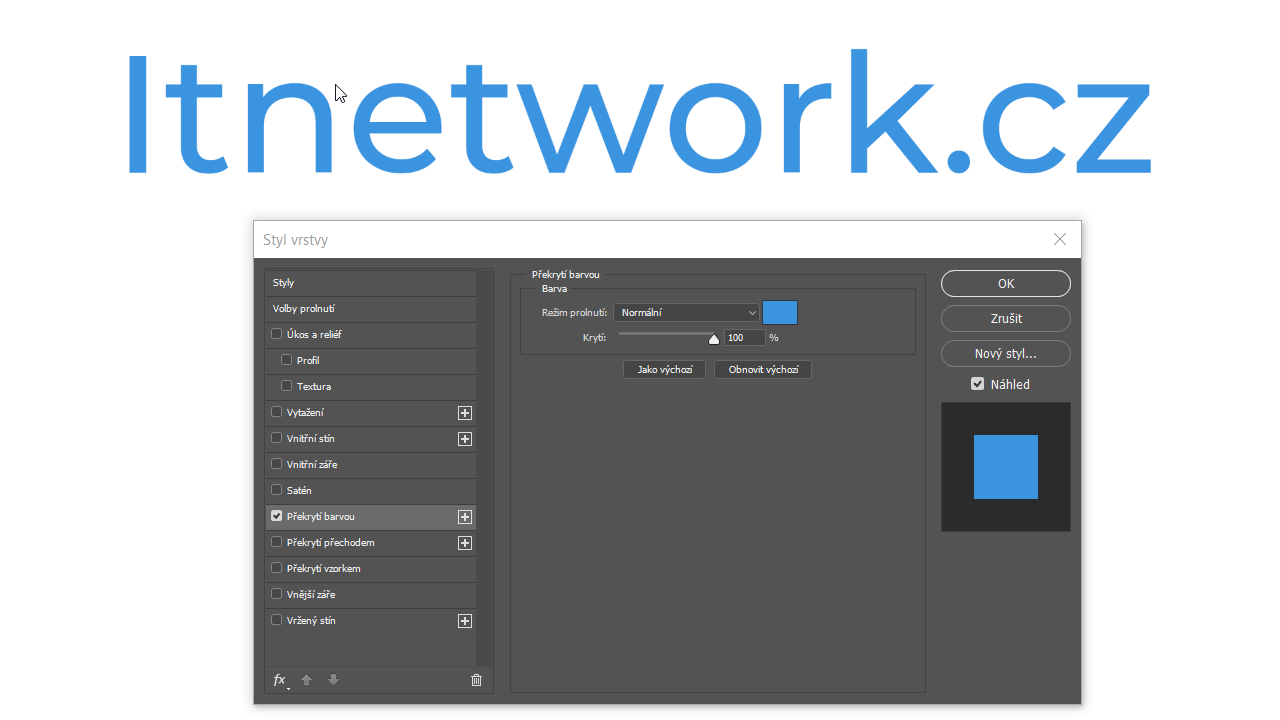This screenshot has height=720, width=1280.
Task: Click the Obnovit výchozí button
Action: pyautogui.click(x=763, y=370)
